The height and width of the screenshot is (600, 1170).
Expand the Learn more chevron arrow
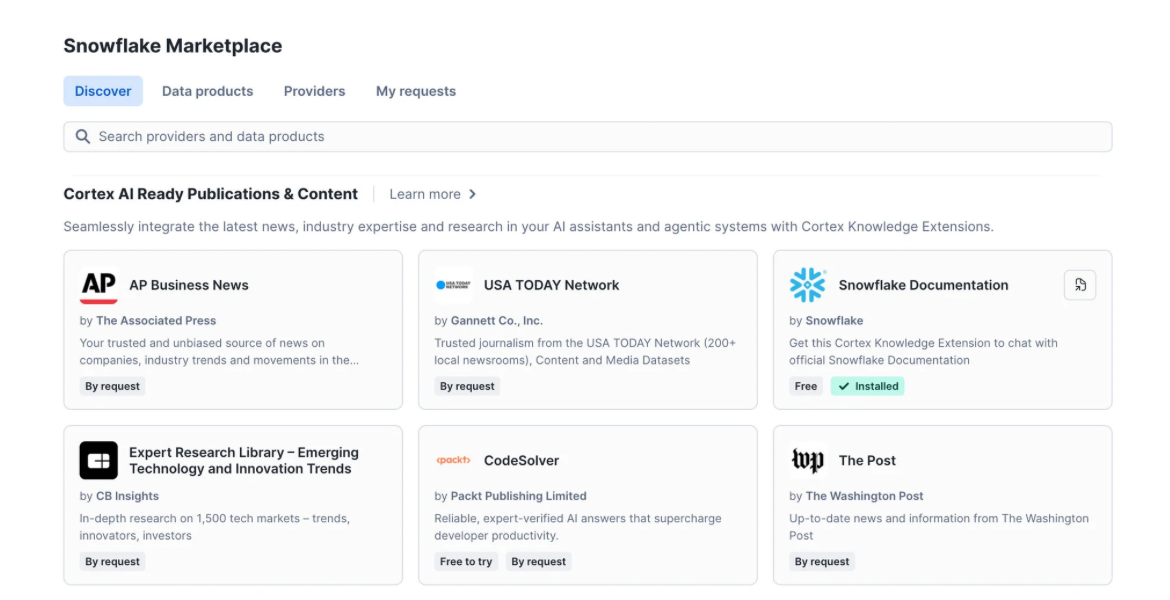click(472, 194)
